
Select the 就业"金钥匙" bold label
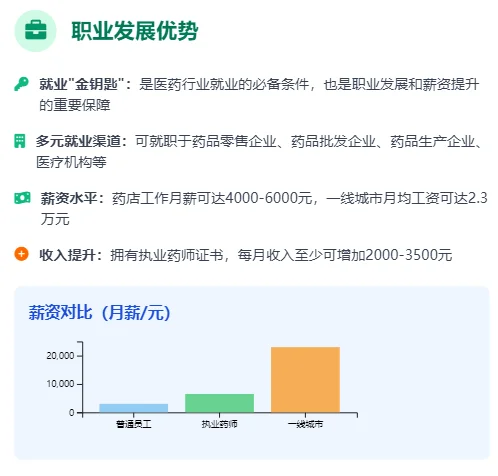coord(86,84)
